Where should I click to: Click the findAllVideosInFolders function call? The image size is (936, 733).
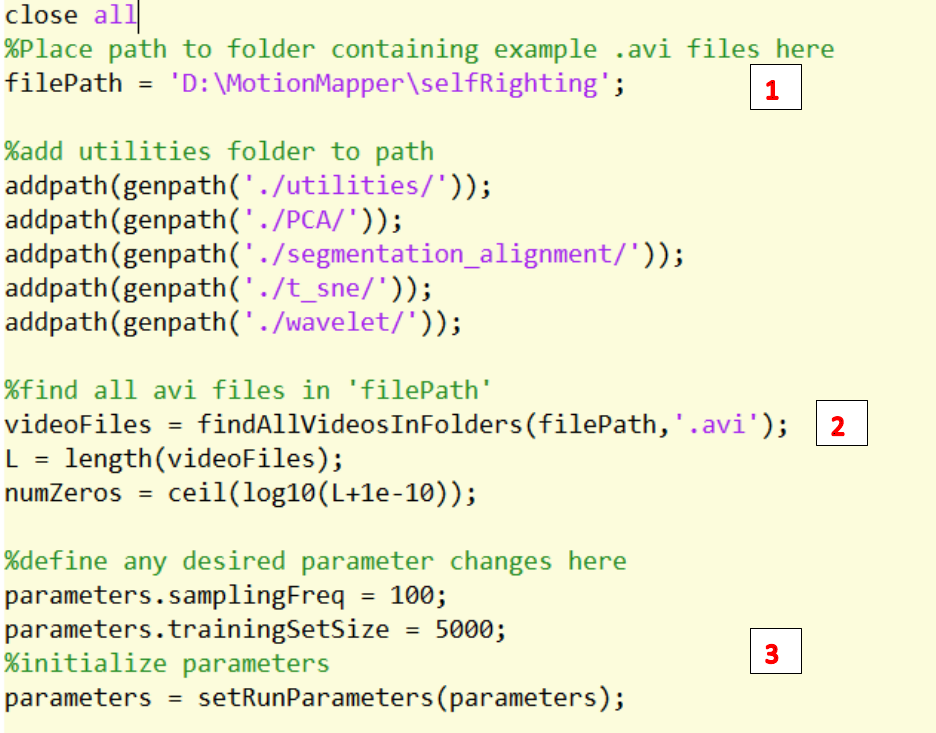tap(492, 424)
